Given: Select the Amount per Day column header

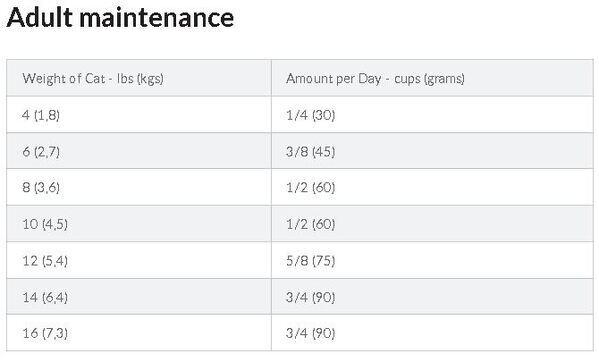Looking at the screenshot, I should click(432, 78).
